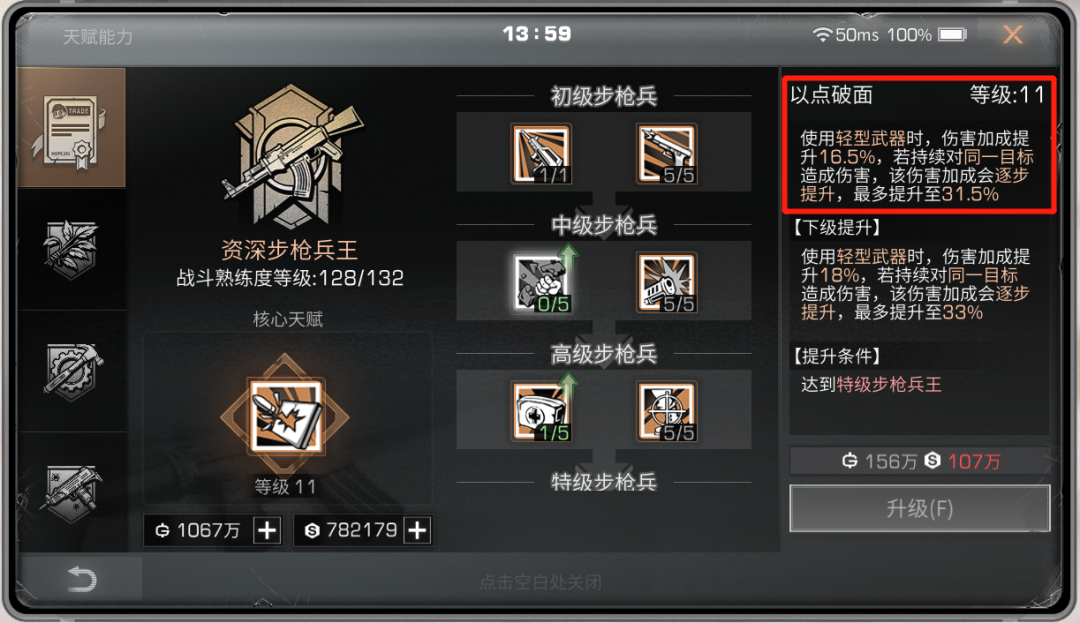Select the certificate talent tab in sidebar
Viewport: 1080px width, 623px height.
click(72, 128)
